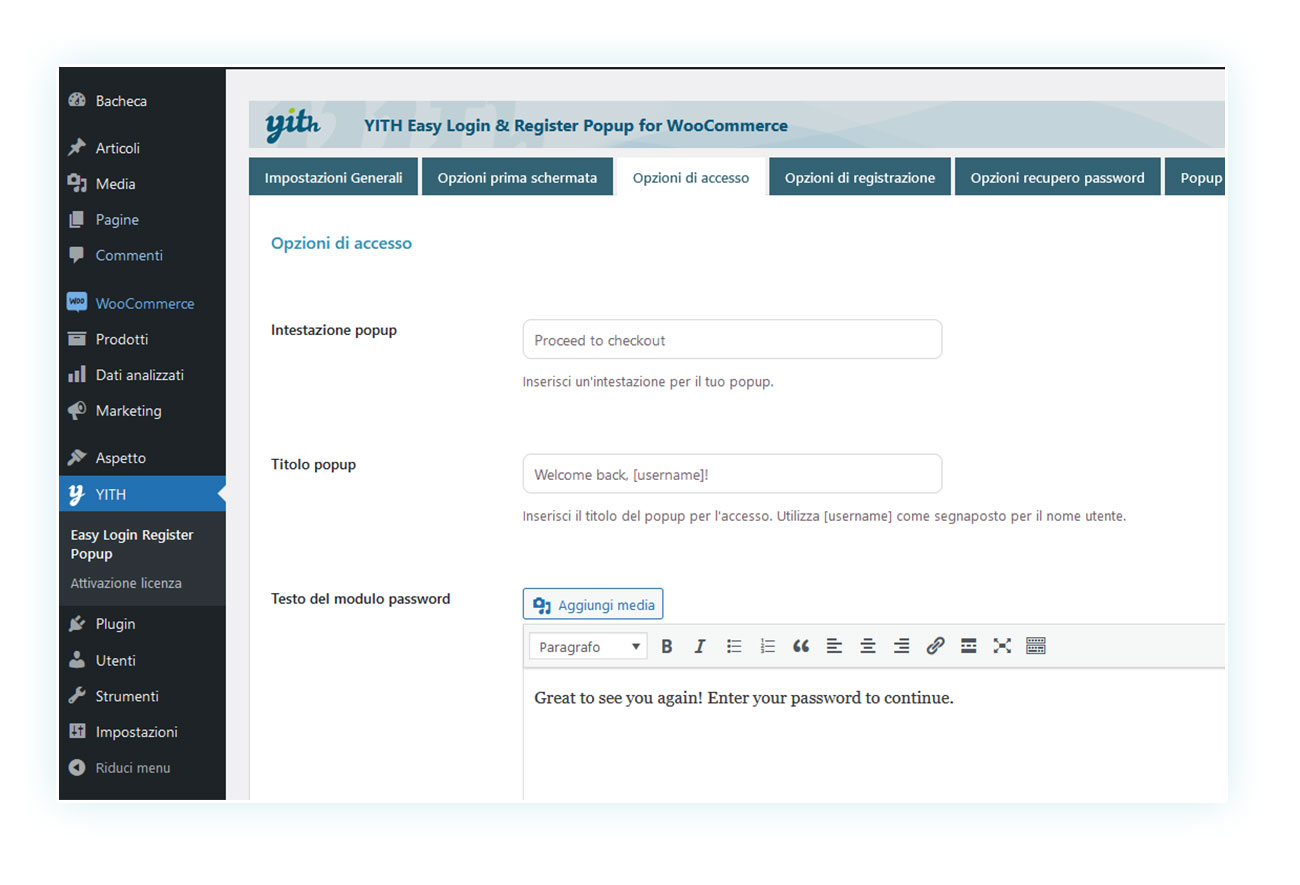Click the 'Testo del modulo password' label

(361, 599)
